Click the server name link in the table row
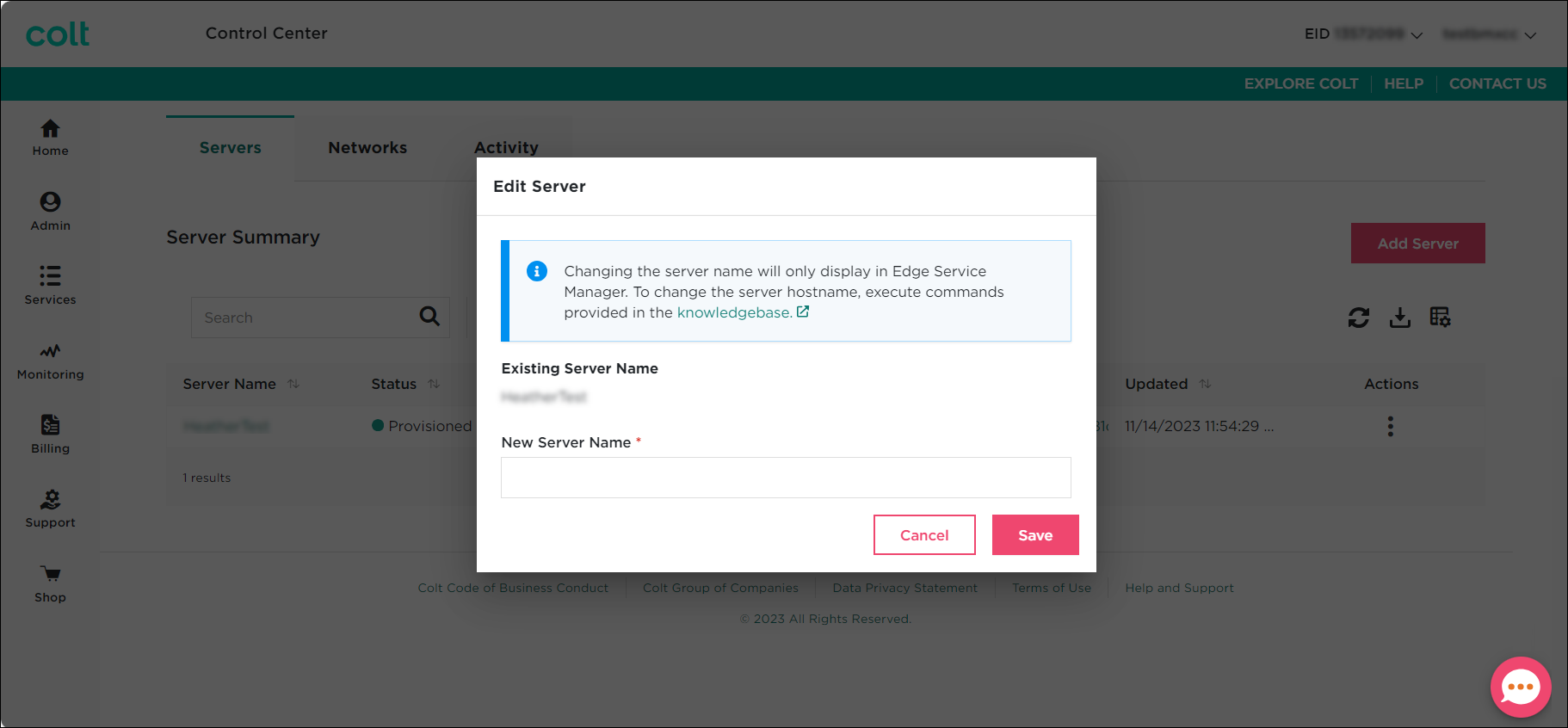1568x728 pixels. 226,426
